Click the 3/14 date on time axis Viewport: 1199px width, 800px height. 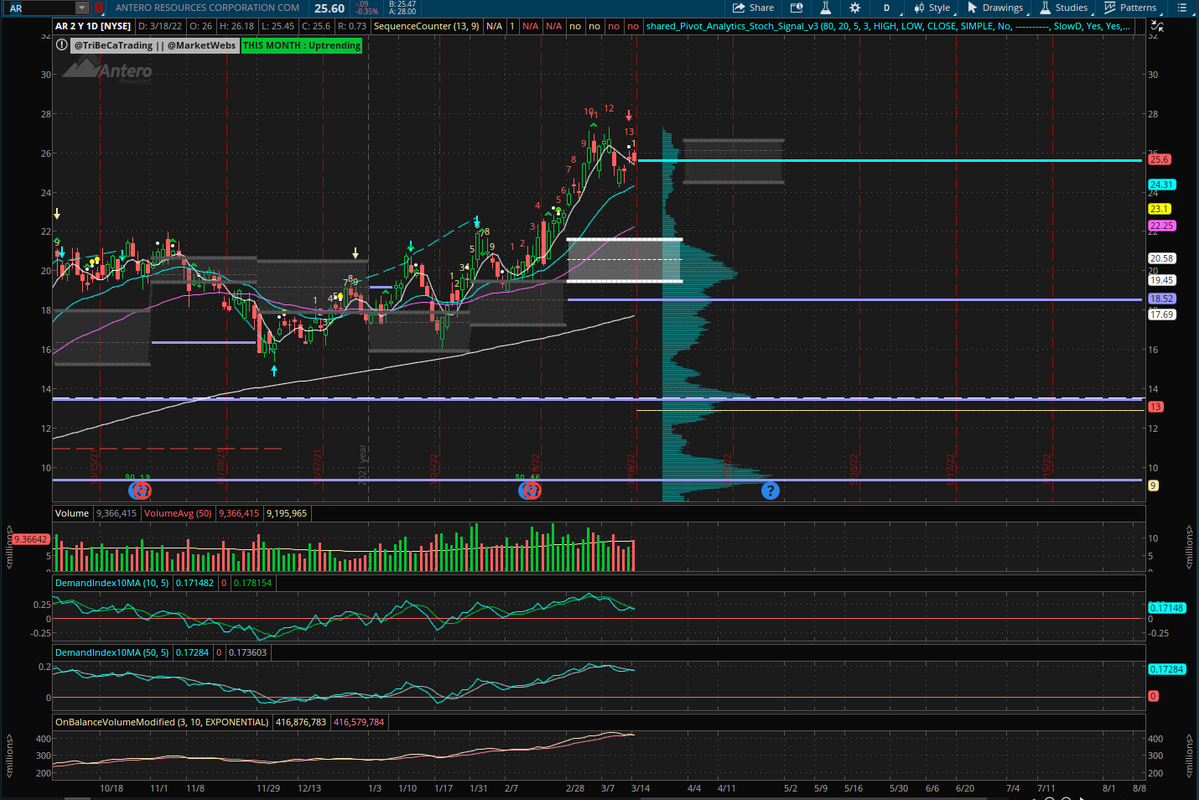coord(641,788)
